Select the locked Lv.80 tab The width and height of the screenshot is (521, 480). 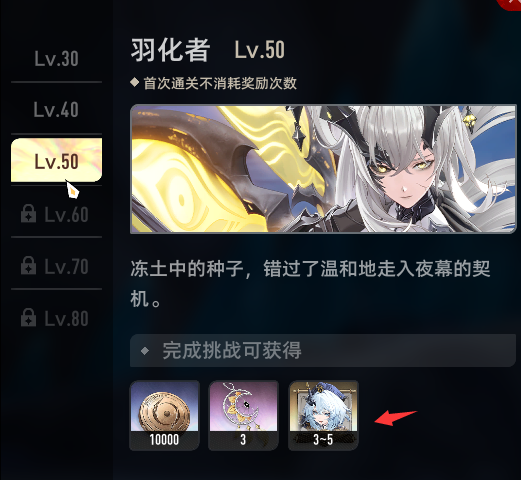[56, 318]
